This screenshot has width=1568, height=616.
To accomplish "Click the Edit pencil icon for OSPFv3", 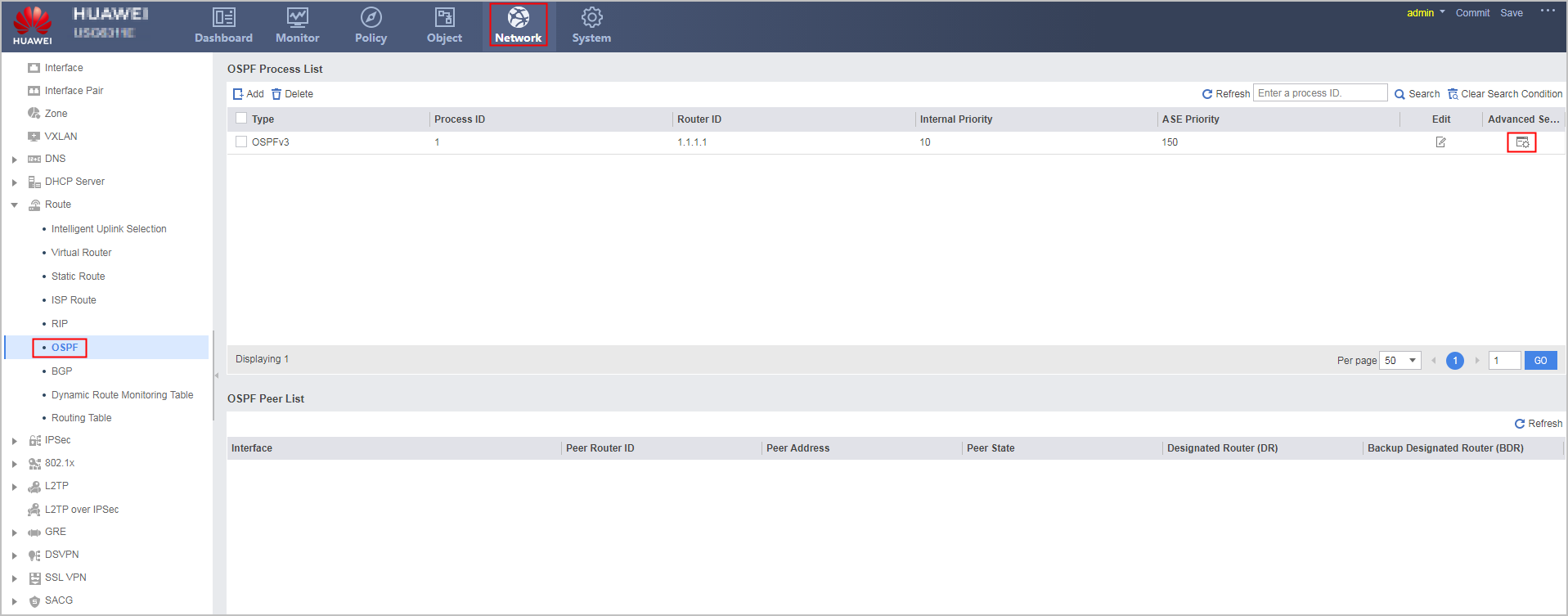I will pyautogui.click(x=1440, y=142).
